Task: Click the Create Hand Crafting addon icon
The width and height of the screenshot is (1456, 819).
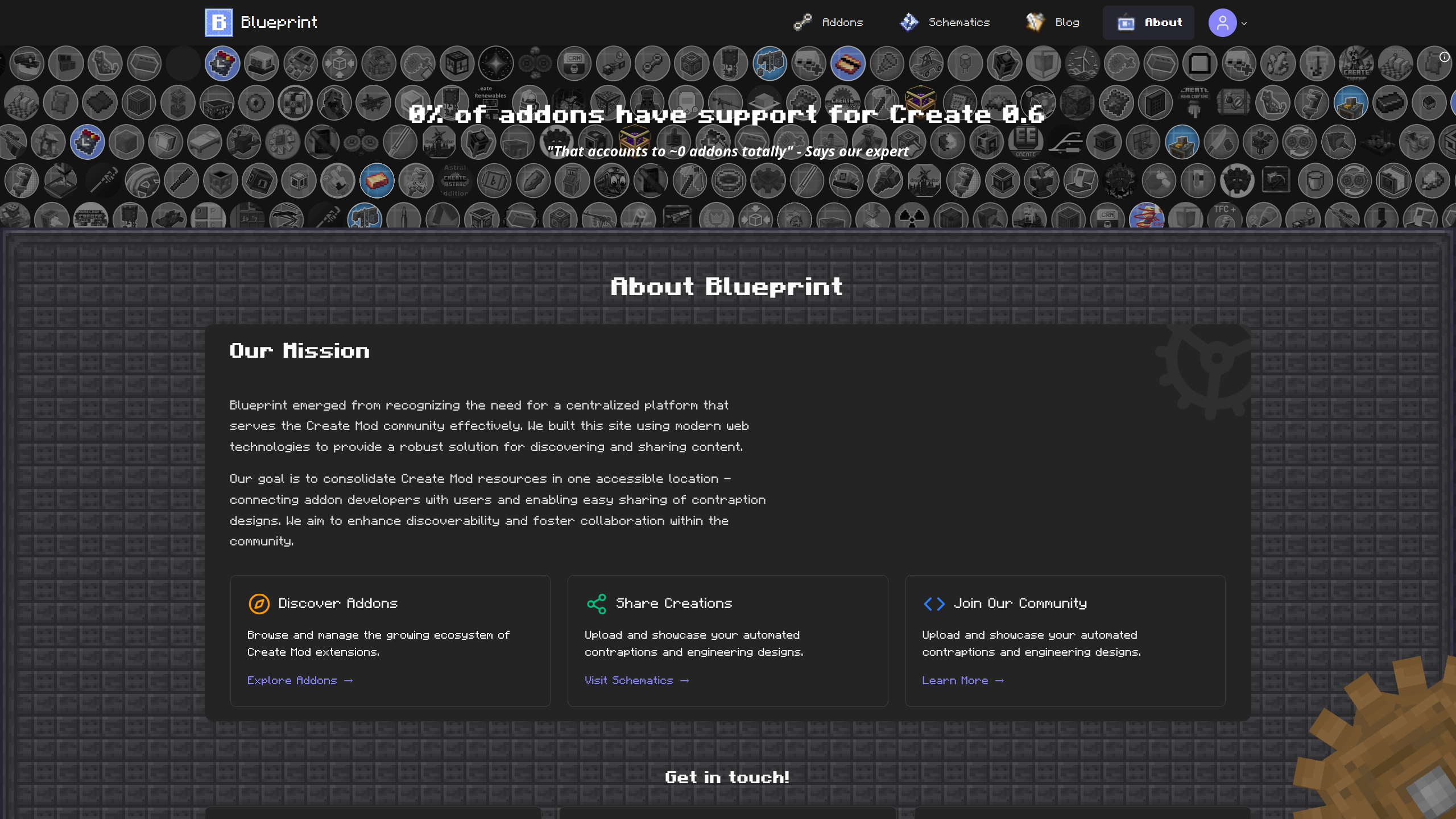Action: [1194, 102]
